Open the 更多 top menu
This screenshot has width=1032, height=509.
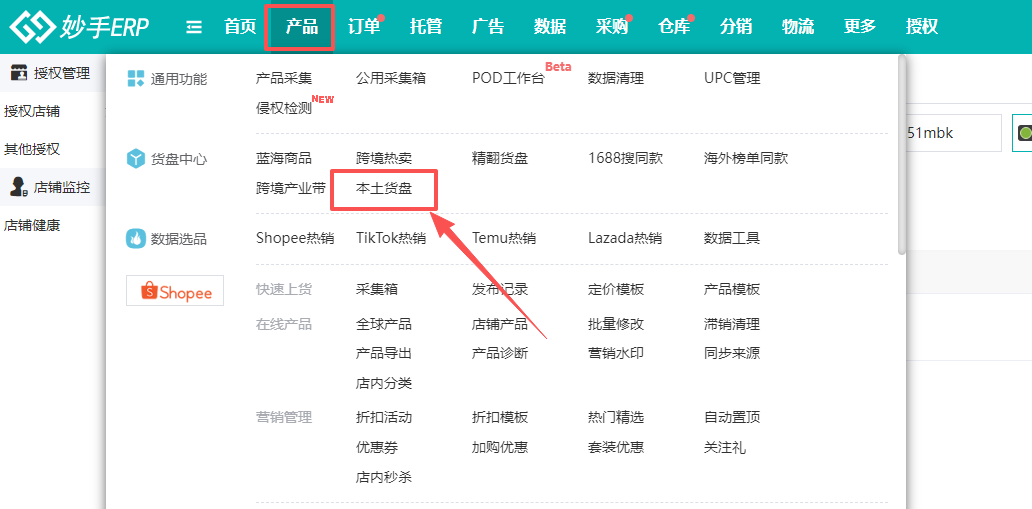click(860, 27)
